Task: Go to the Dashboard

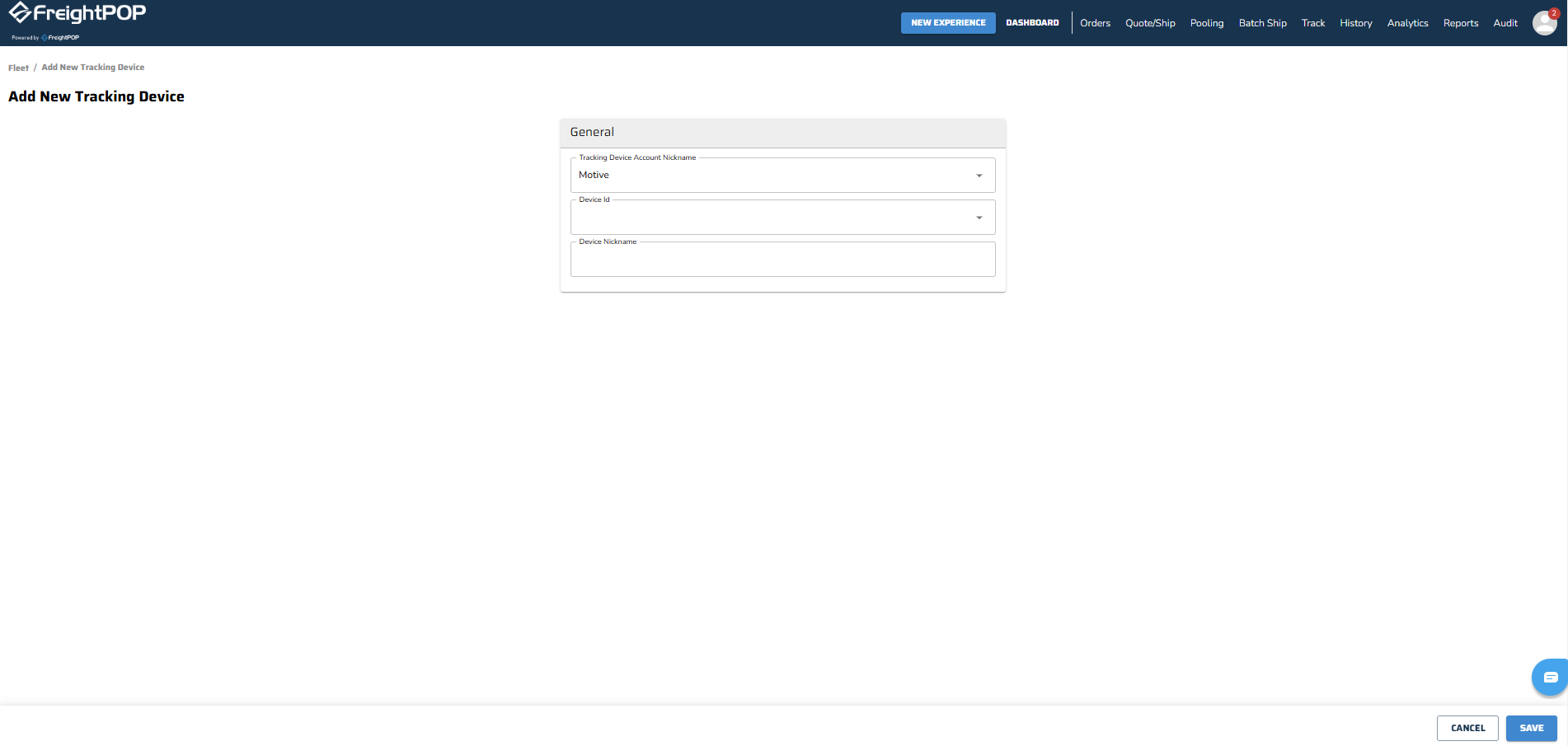Action: click(1031, 23)
